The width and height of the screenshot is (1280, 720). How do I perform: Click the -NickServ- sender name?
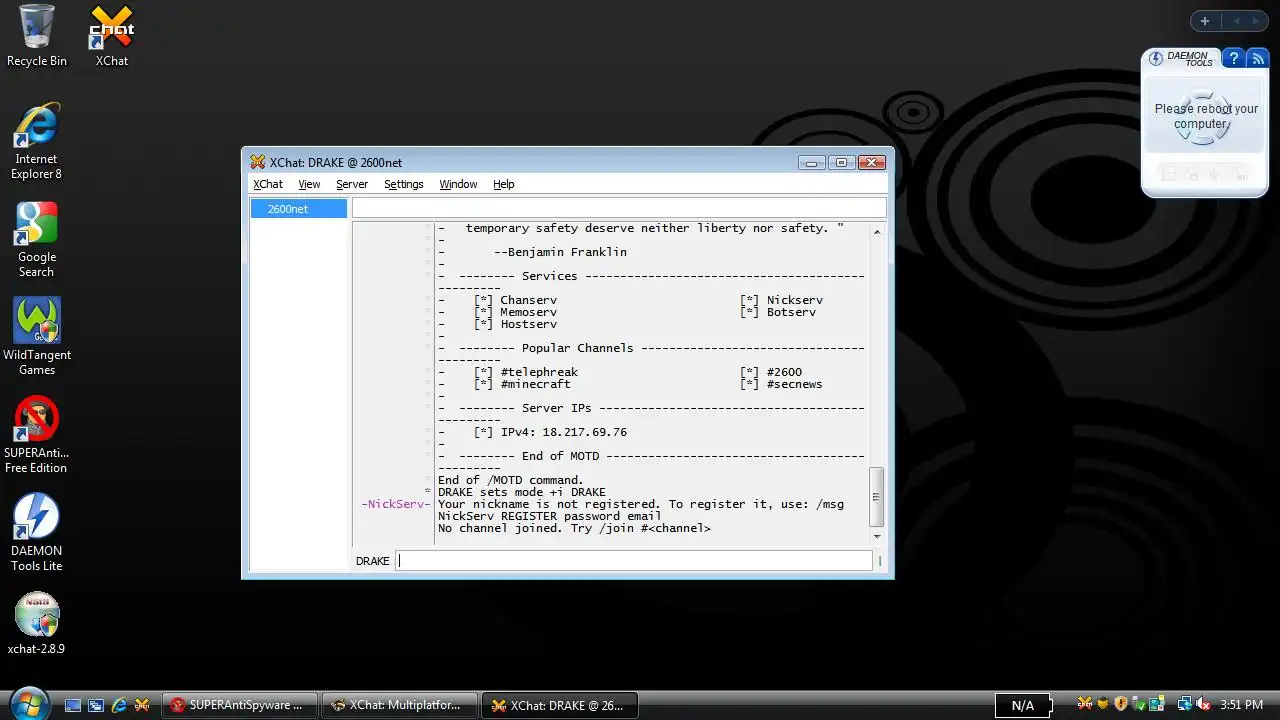395,504
